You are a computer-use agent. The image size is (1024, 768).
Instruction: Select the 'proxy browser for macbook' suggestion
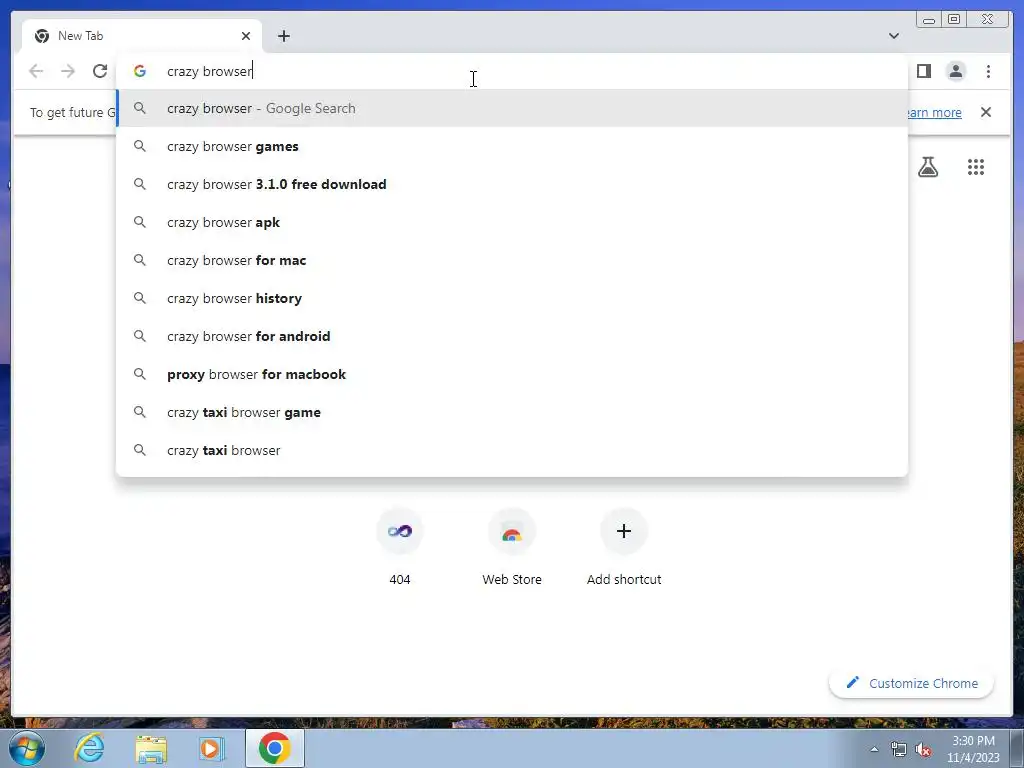click(x=512, y=374)
